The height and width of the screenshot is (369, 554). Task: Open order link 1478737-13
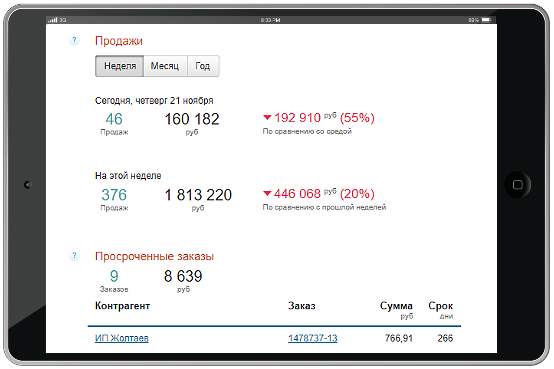pos(313,338)
